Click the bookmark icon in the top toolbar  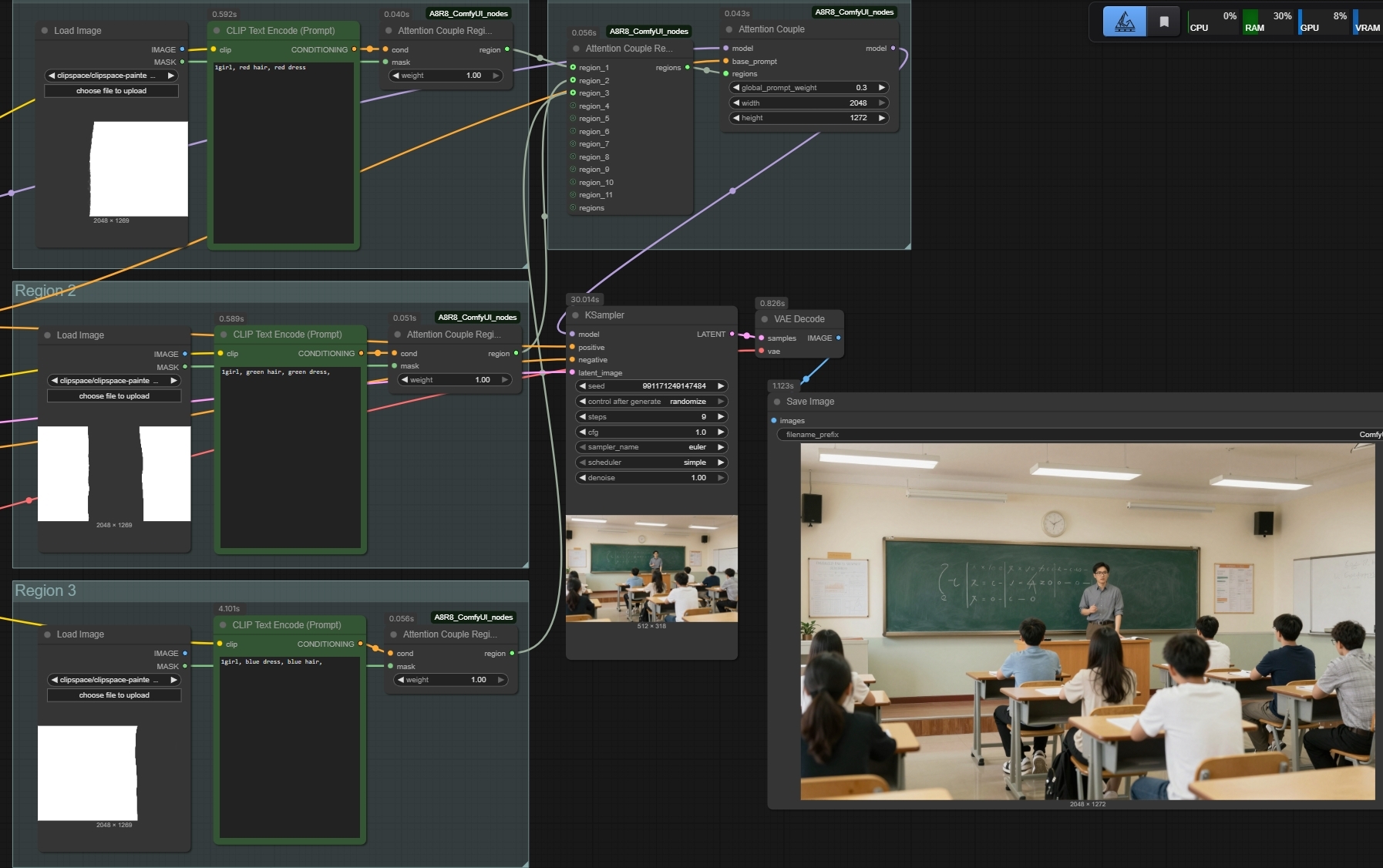[x=1164, y=22]
